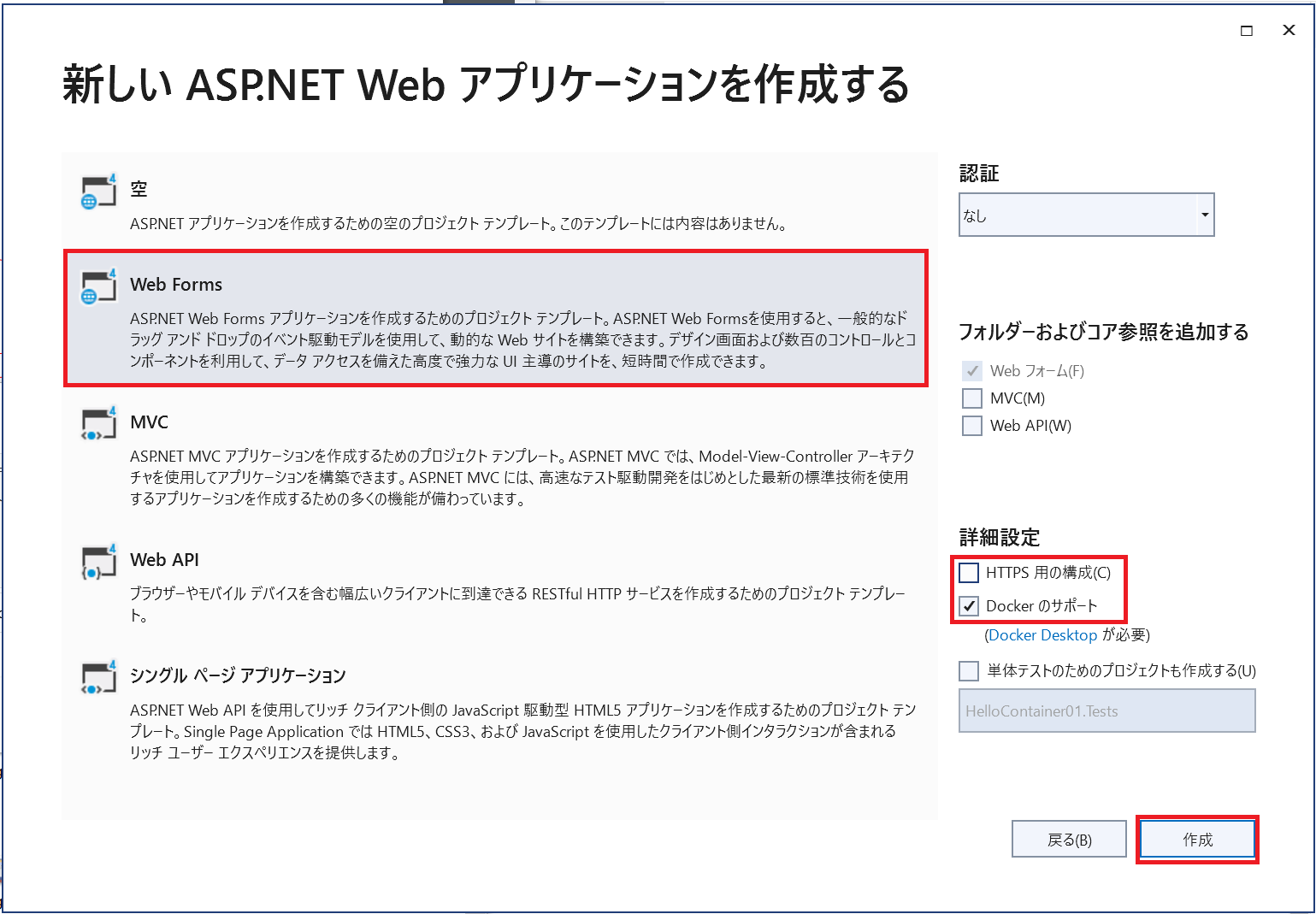Choose the MVC template title
The width and height of the screenshot is (1316, 914).
coord(150,422)
